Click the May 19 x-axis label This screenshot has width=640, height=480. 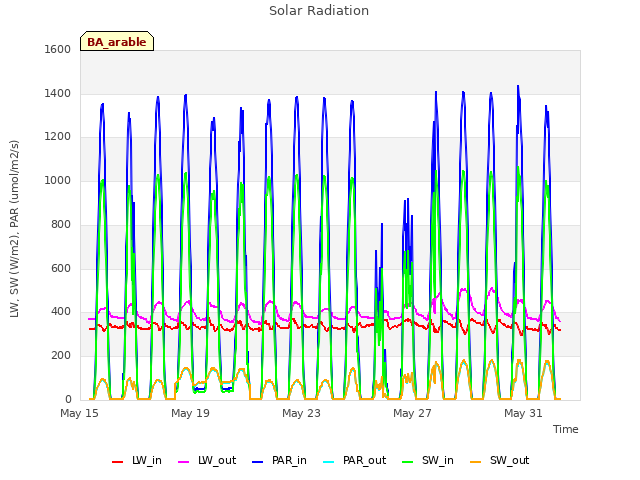190,413
